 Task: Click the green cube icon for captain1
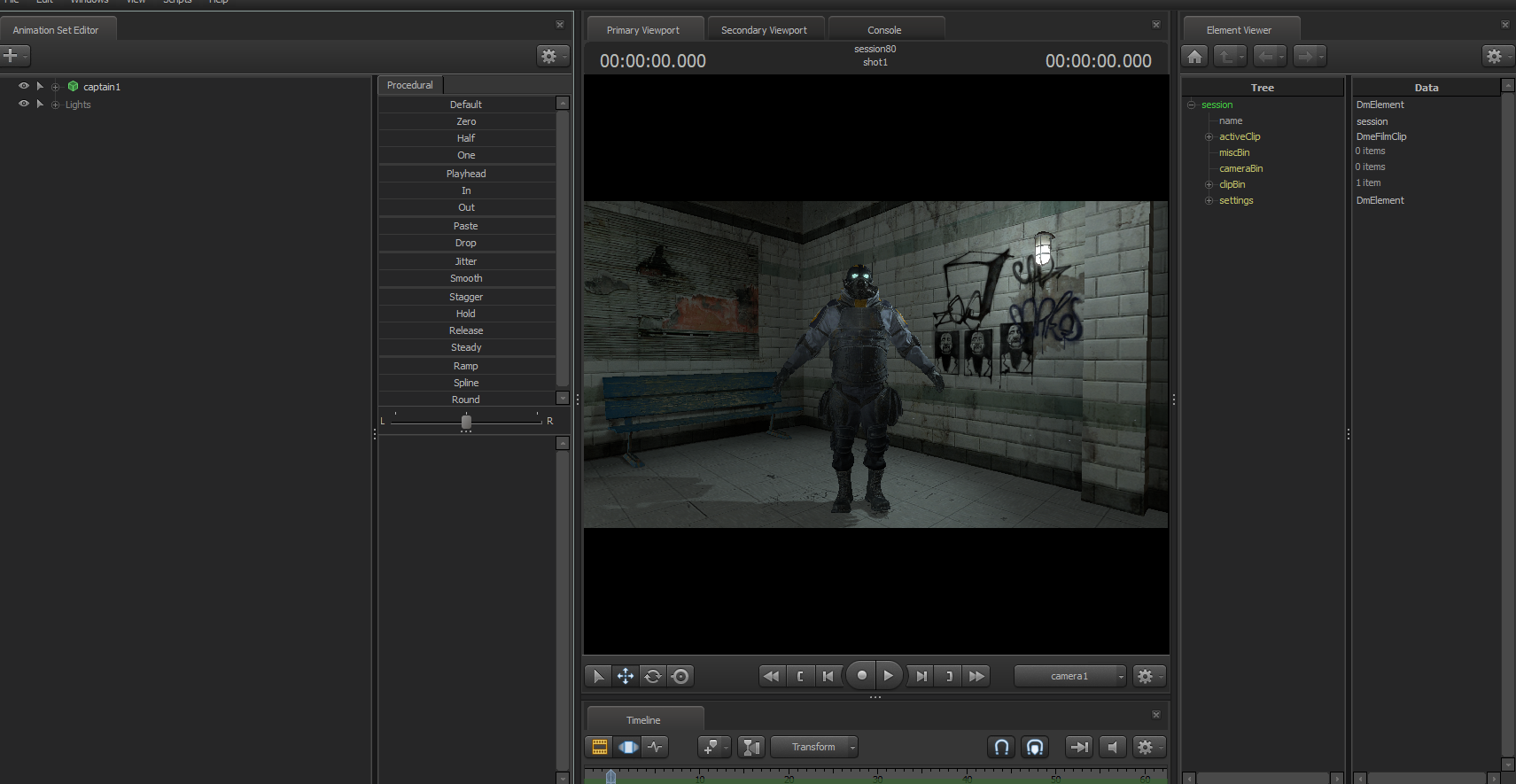(x=73, y=86)
